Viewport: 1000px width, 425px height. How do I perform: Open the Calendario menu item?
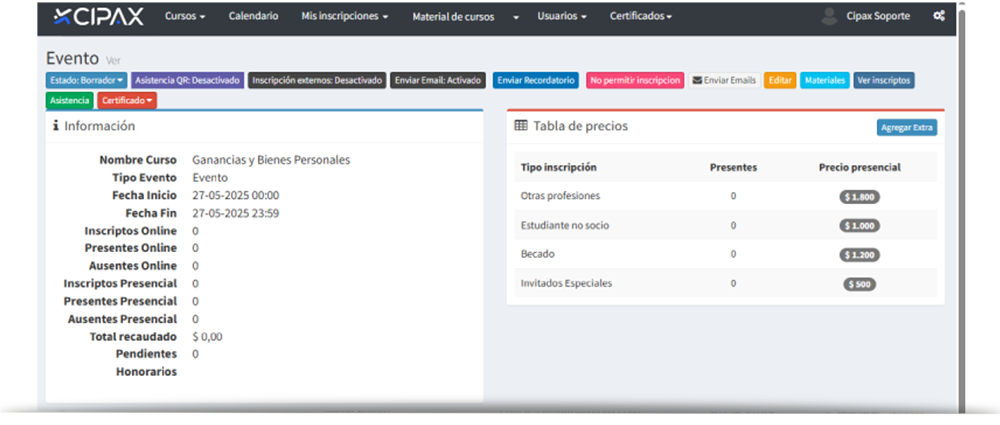click(253, 17)
